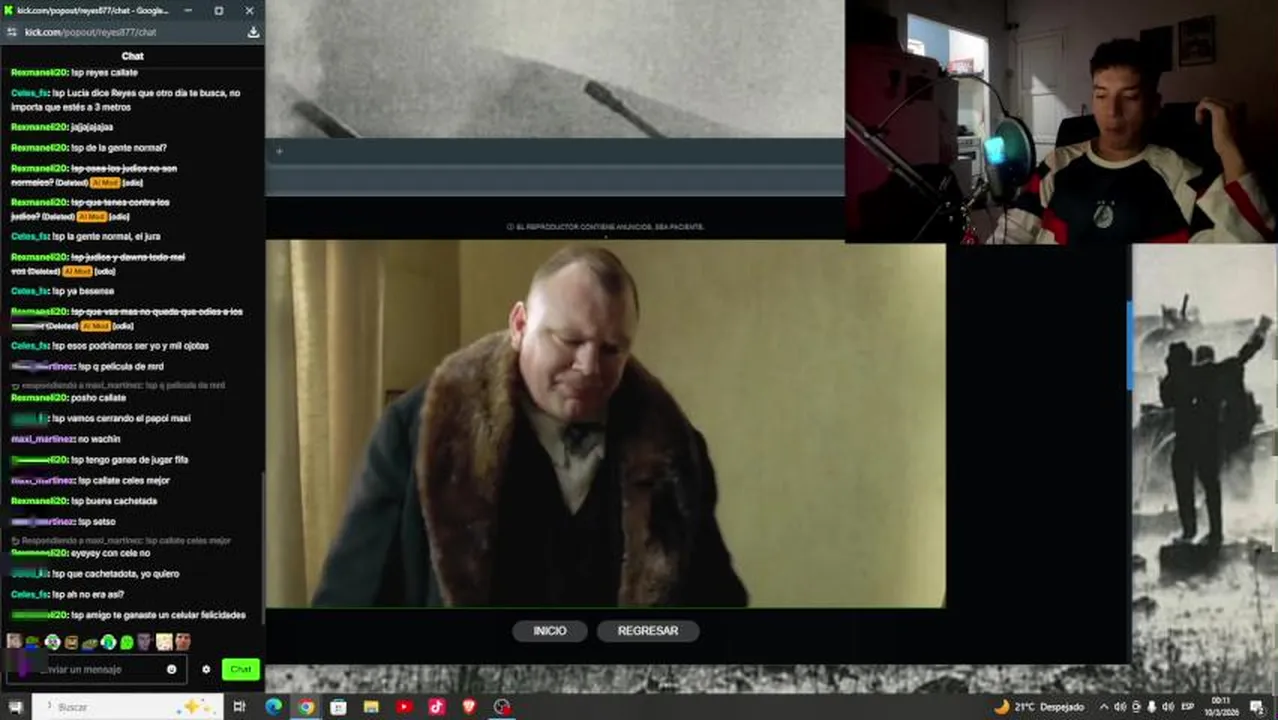Image resolution: width=1278 pixels, height=720 pixels.
Task: Click message 'Isp tengo ganas de jugar fifa'
Action: (130, 460)
